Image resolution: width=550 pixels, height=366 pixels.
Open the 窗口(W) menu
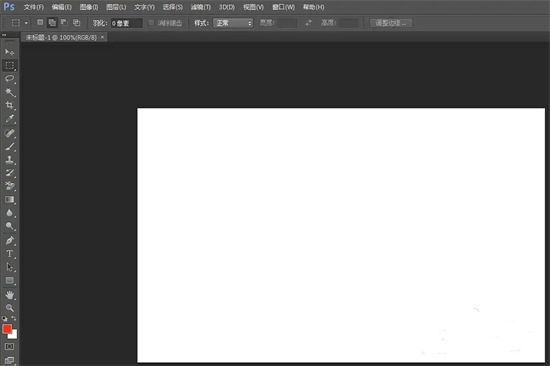tap(283, 7)
